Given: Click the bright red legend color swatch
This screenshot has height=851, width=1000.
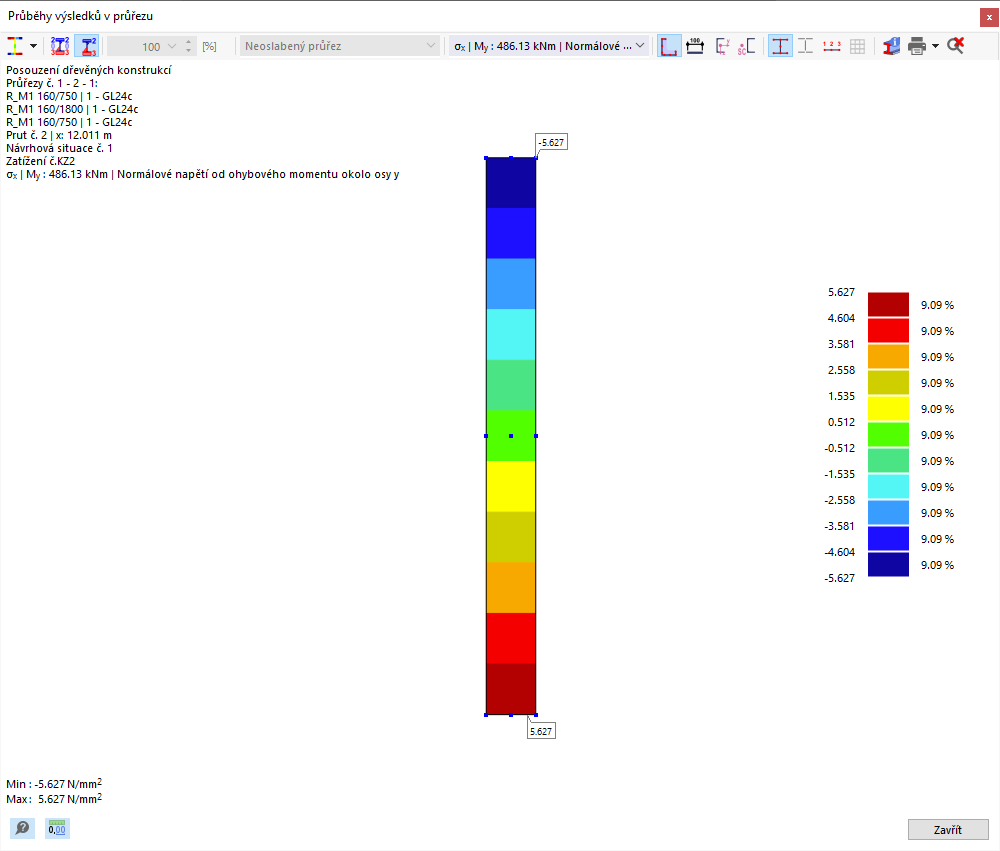Looking at the screenshot, I should tap(888, 330).
